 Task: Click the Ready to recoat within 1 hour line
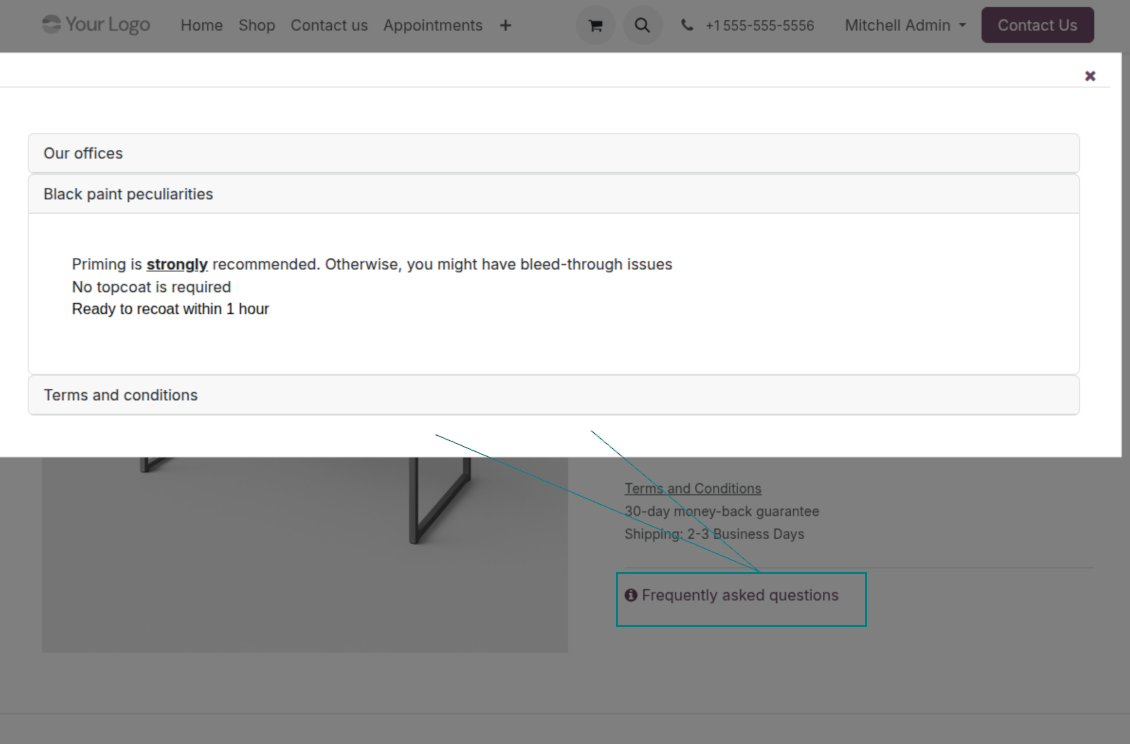pyautogui.click(x=170, y=309)
